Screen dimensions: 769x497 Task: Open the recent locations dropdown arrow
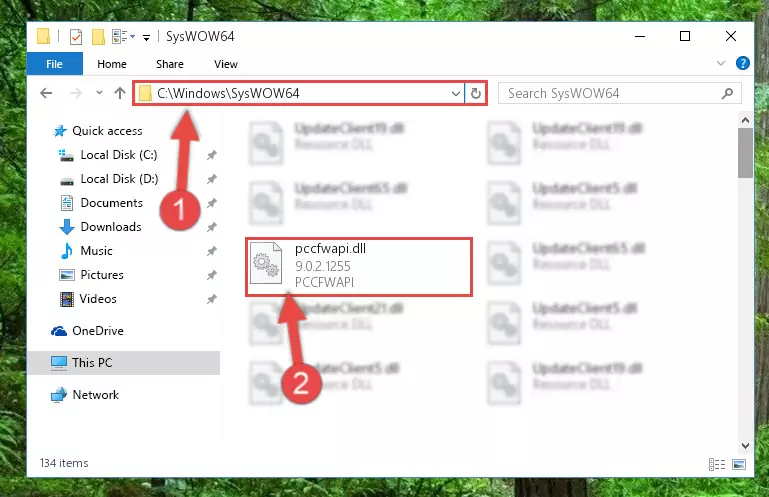[99, 93]
